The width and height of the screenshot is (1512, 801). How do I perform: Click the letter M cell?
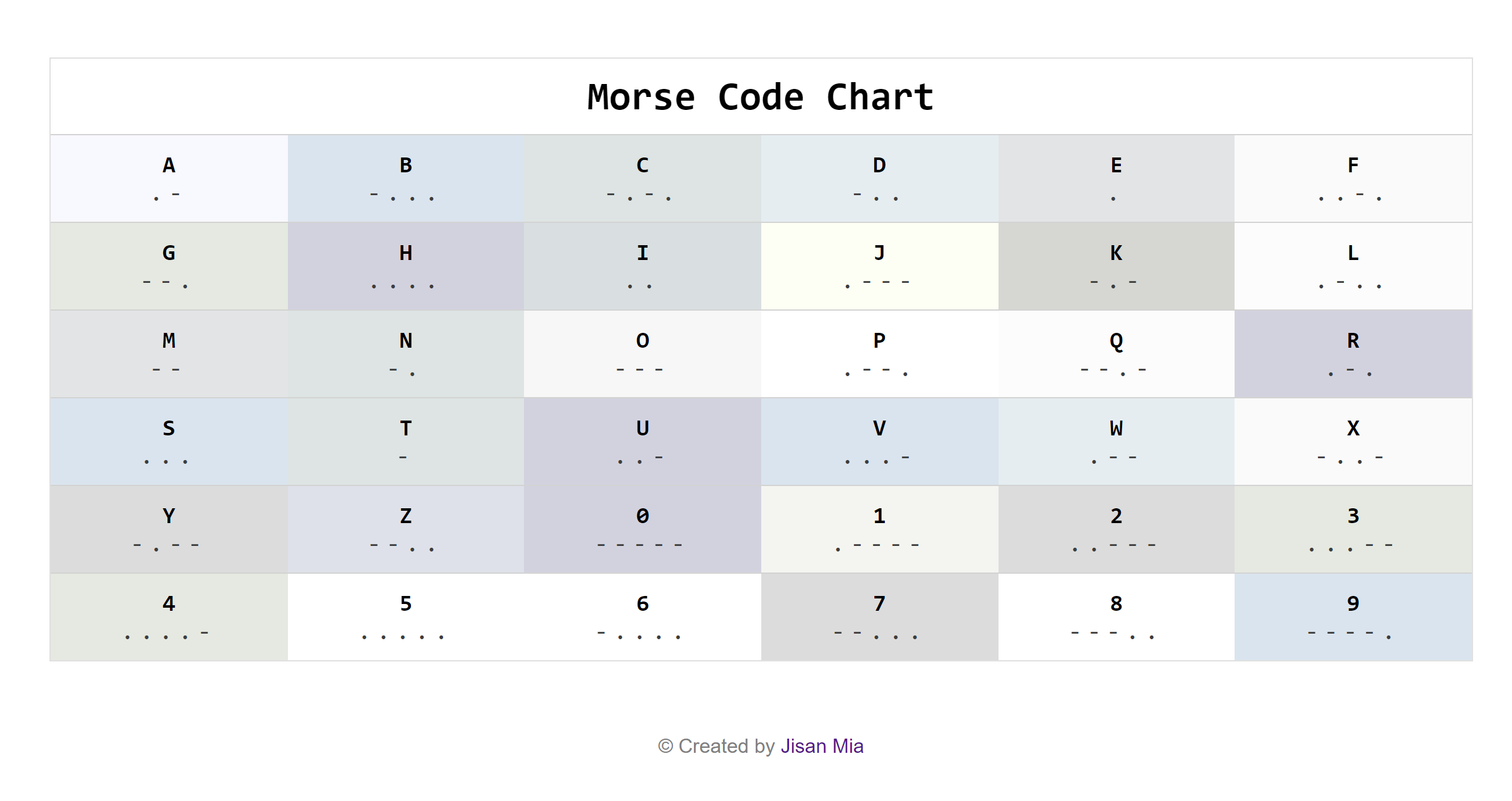(x=168, y=353)
